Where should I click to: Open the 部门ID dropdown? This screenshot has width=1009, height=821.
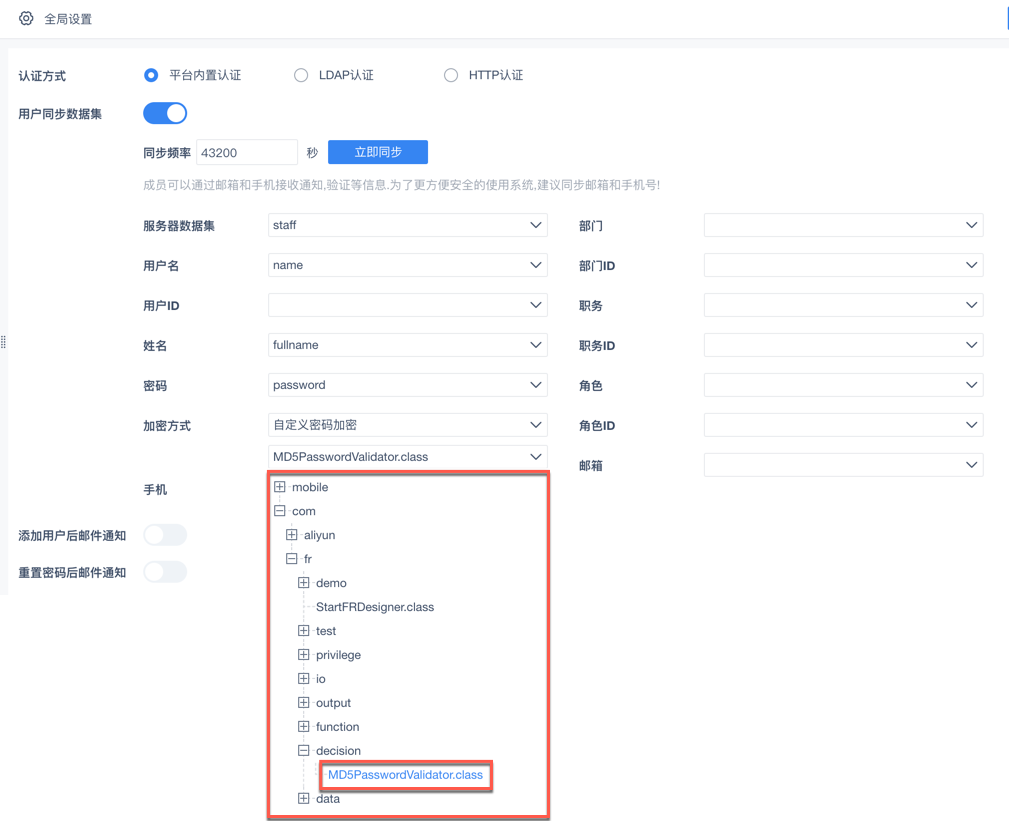point(844,265)
